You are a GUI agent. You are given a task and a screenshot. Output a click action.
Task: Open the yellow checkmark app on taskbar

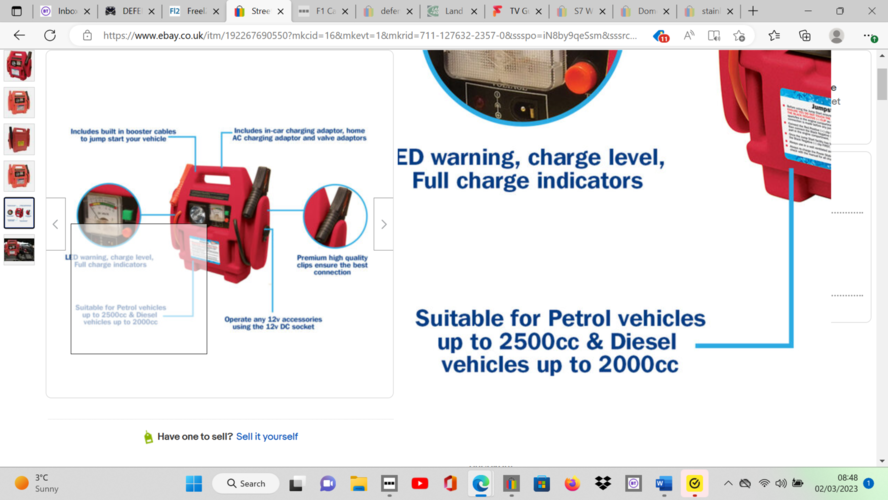[x=694, y=484]
